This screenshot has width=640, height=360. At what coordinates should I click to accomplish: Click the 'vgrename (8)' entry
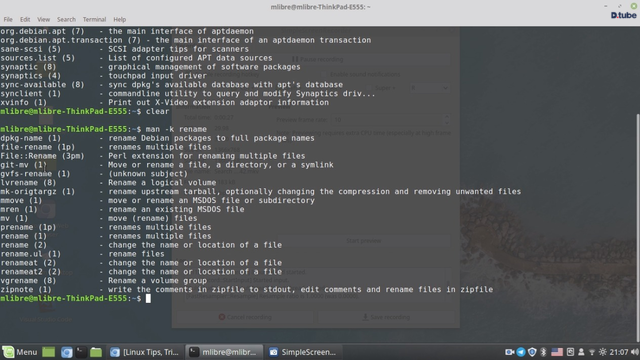[x=104, y=281]
